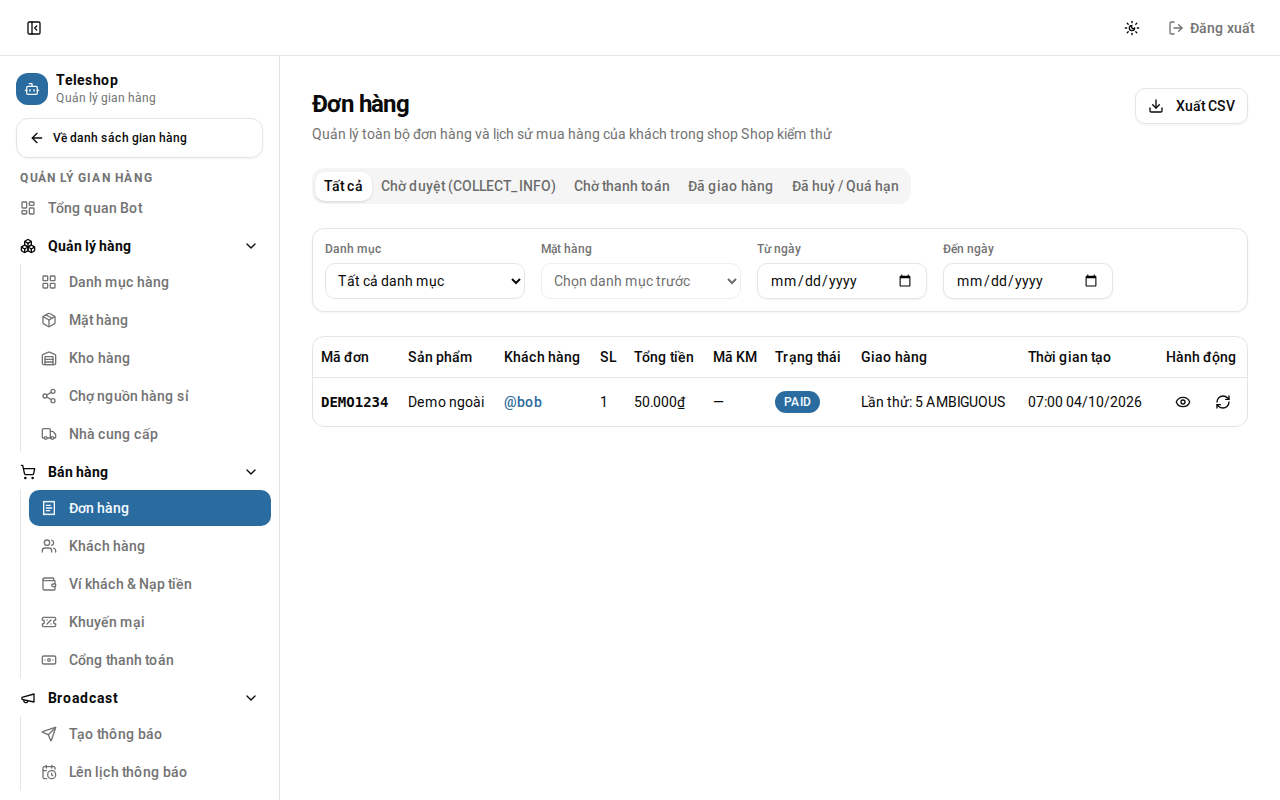Viewport: 1280px width, 800px height.
Task: Open customer link @bob
Action: 523,402
